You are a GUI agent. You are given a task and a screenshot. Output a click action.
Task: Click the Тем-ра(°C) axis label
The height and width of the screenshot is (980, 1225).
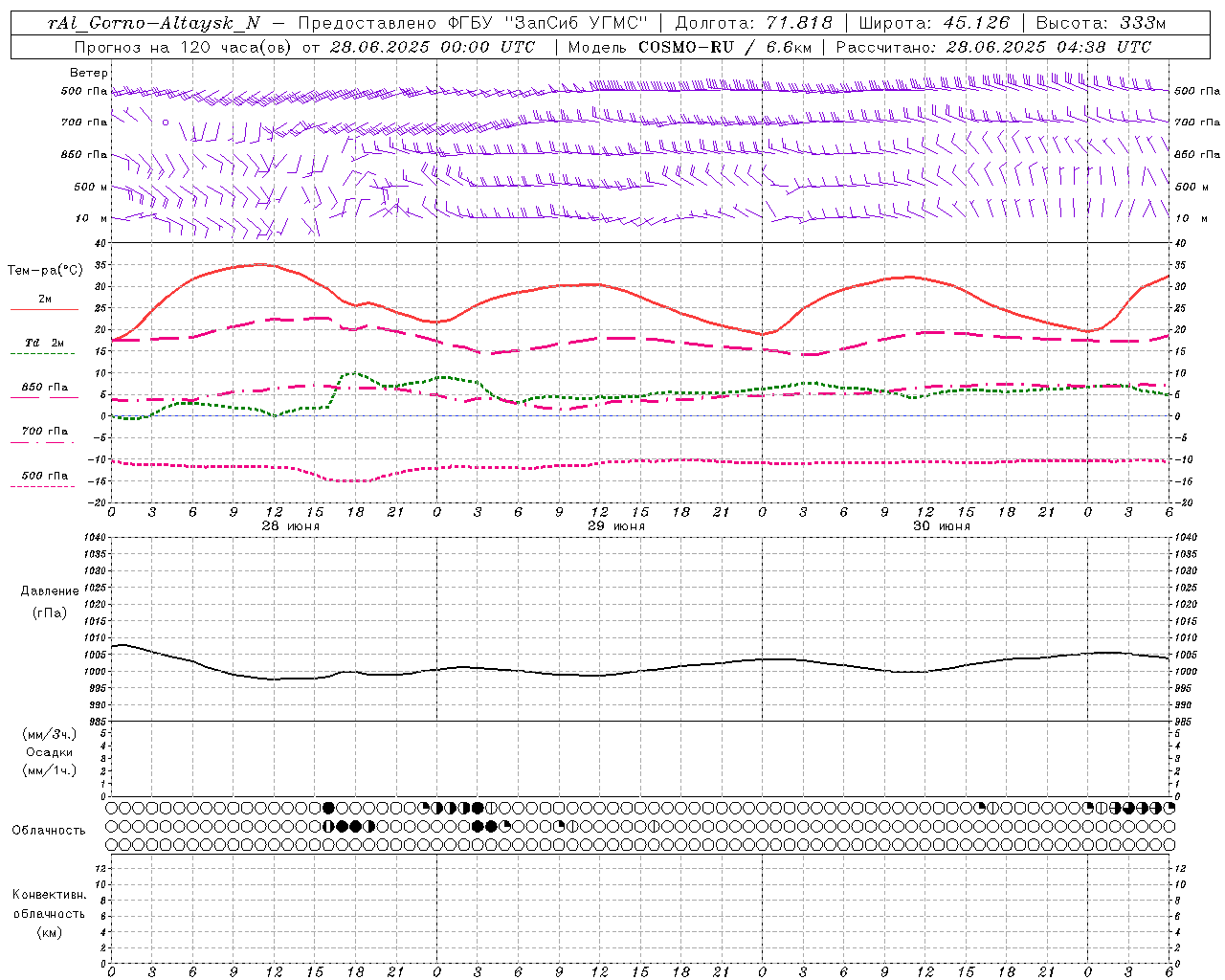click(45, 270)
